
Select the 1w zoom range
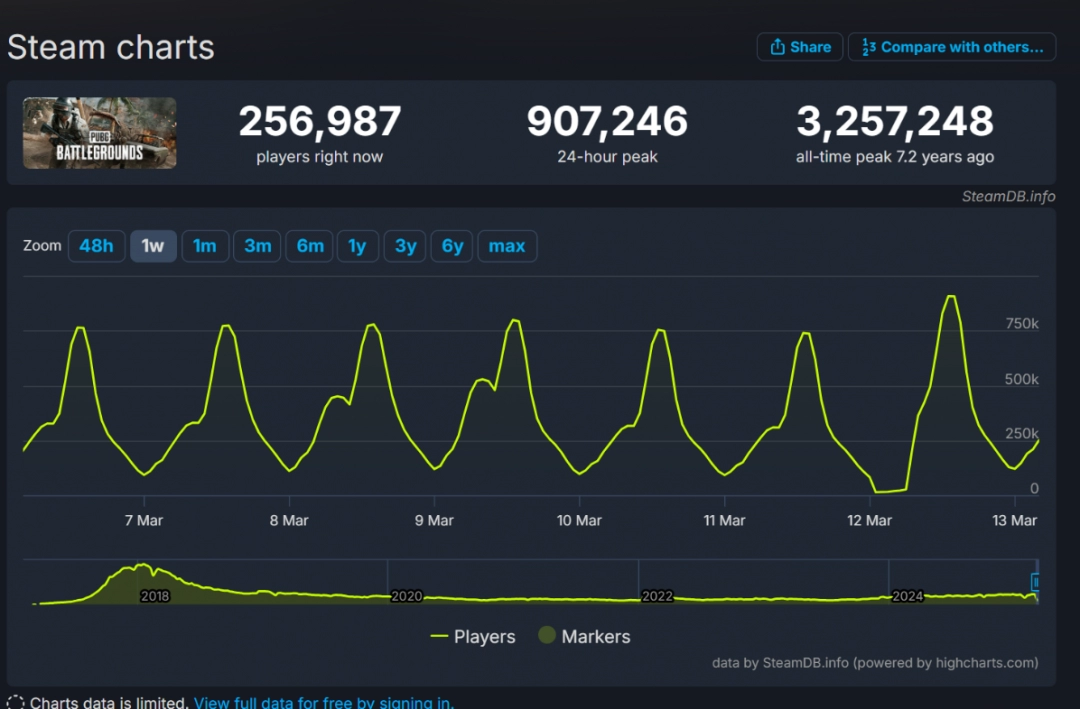click(153, 246)
